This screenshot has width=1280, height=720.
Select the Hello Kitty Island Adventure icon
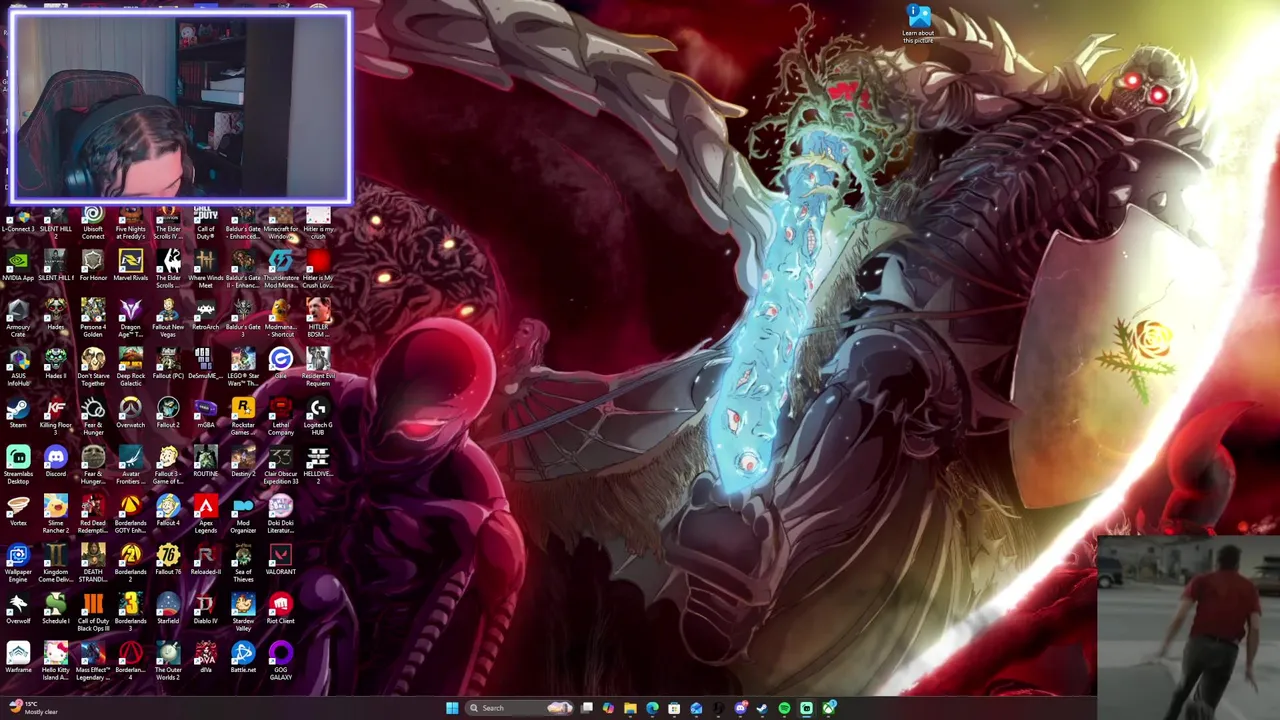pos(55,662)
